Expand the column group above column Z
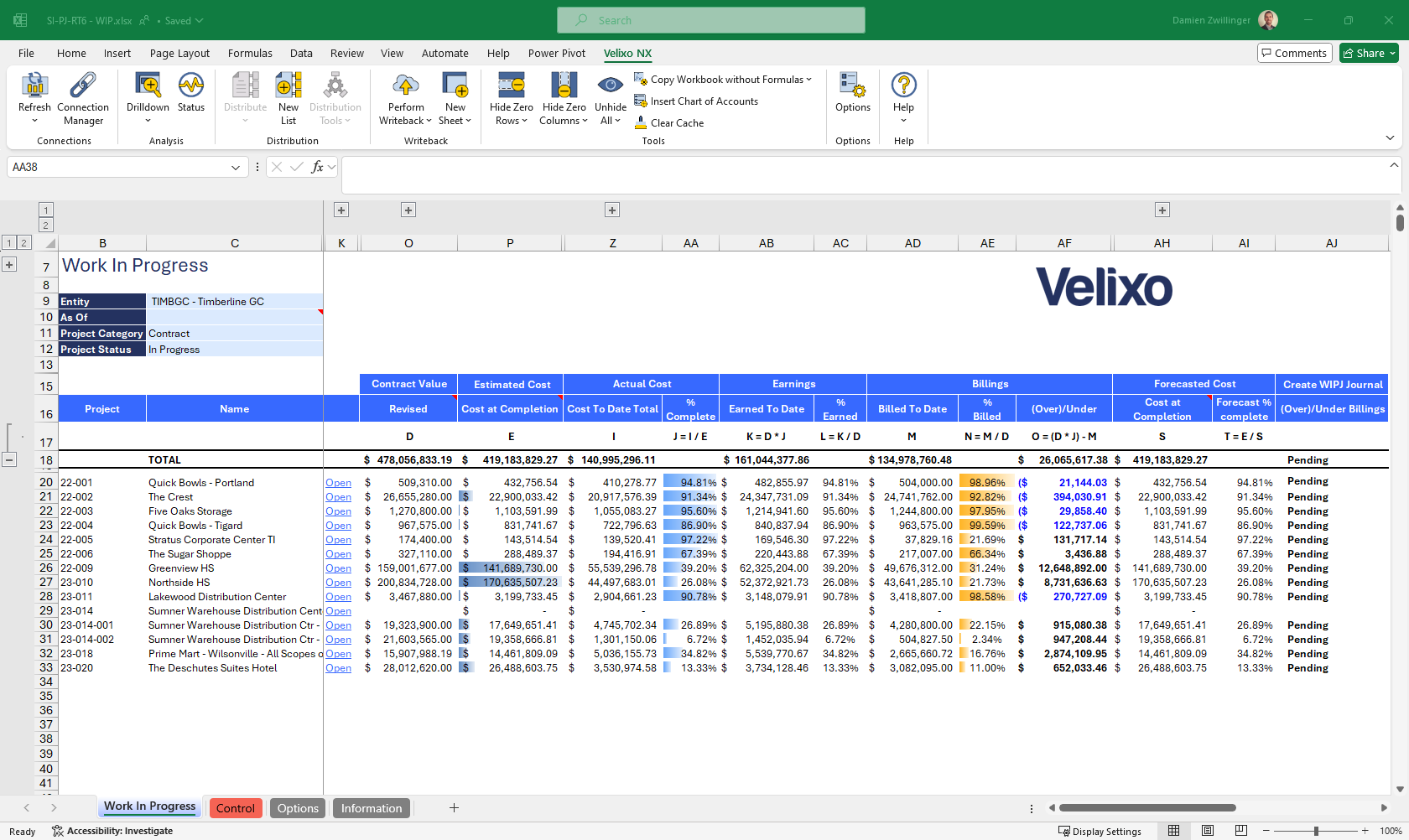This screenshot has height=840, width=1409. click(612, 210)
